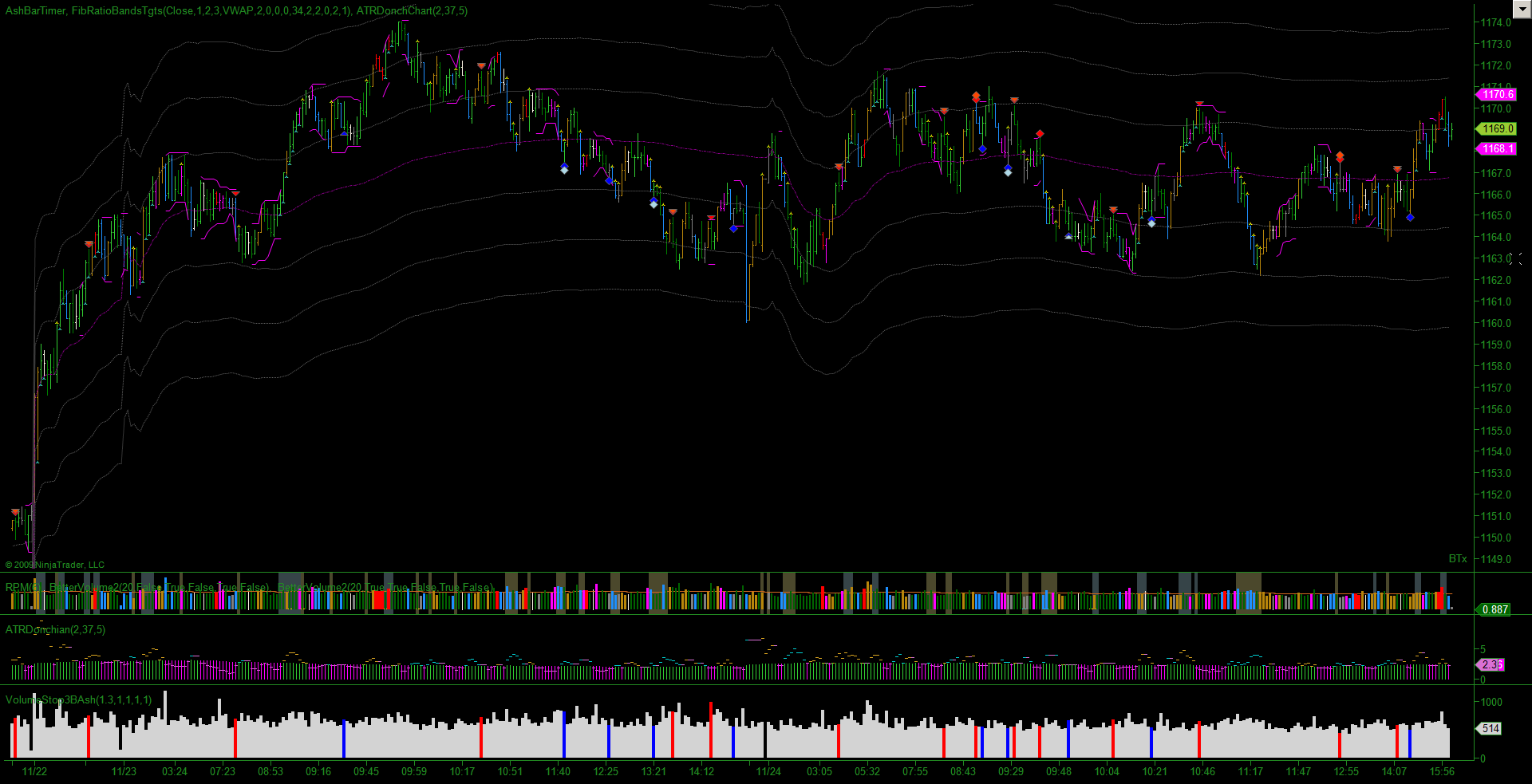Click the 1156.0 price axis label
Image resolution: width=1532 pixels, height=784 pixels.
(1496, 409)
